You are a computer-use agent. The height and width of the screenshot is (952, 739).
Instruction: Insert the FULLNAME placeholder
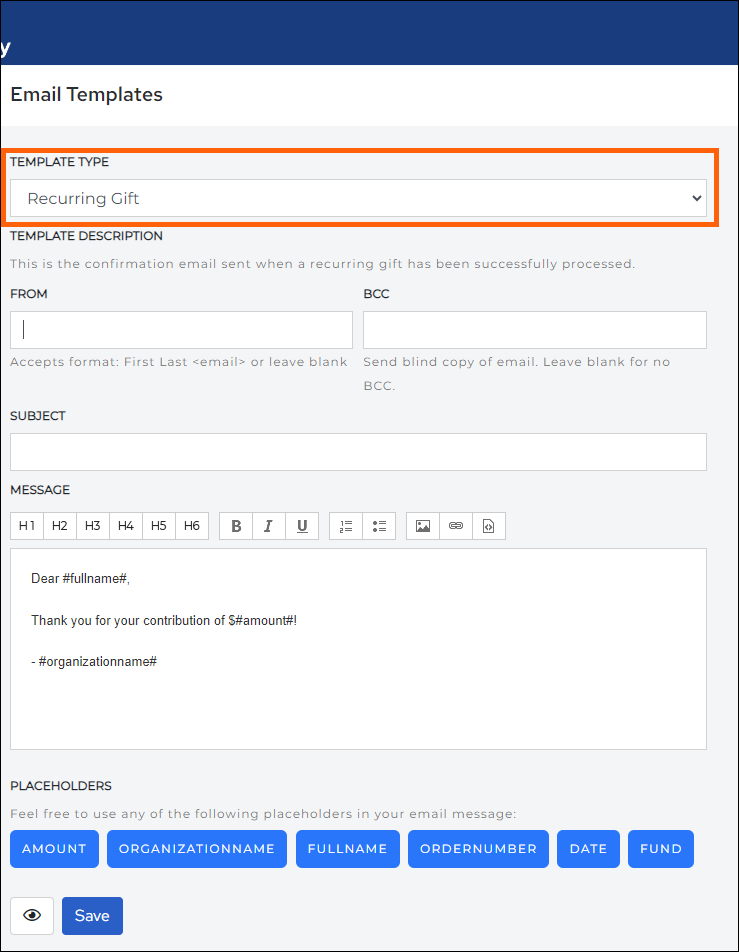click(347, 848)
